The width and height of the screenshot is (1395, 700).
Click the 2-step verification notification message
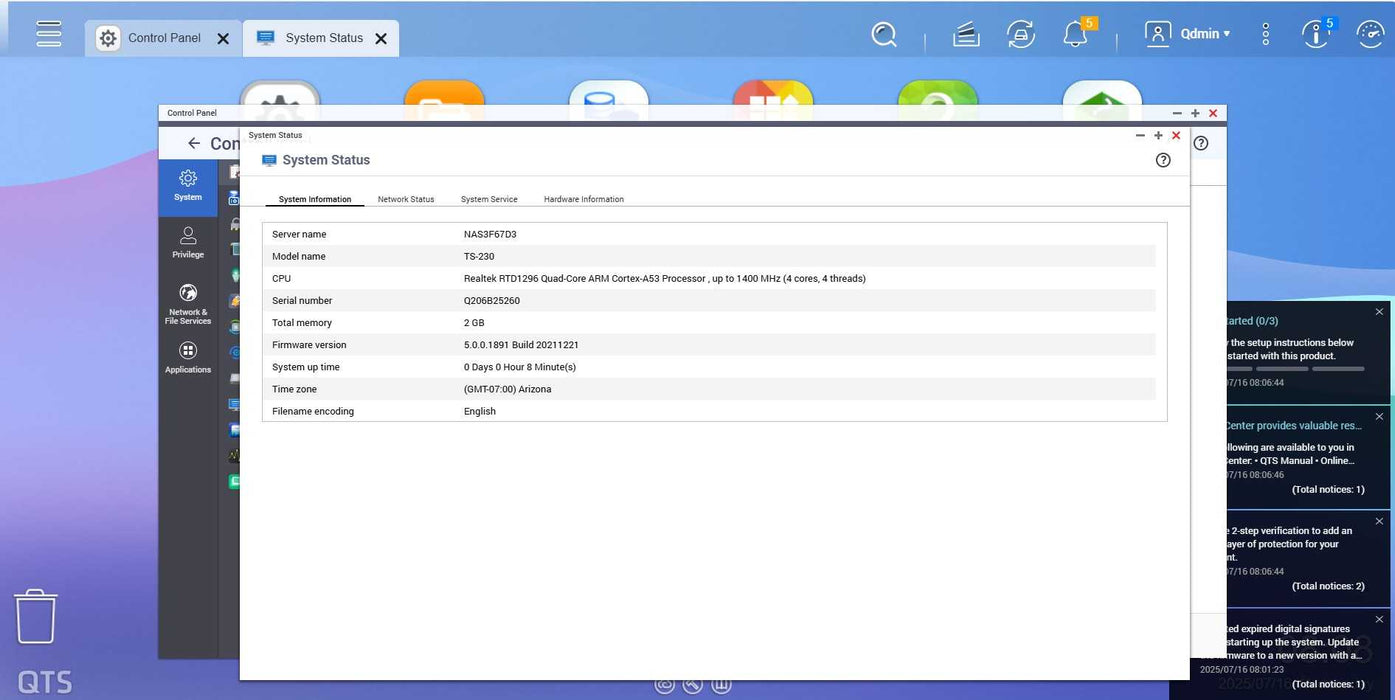(x=1290, y=544)
